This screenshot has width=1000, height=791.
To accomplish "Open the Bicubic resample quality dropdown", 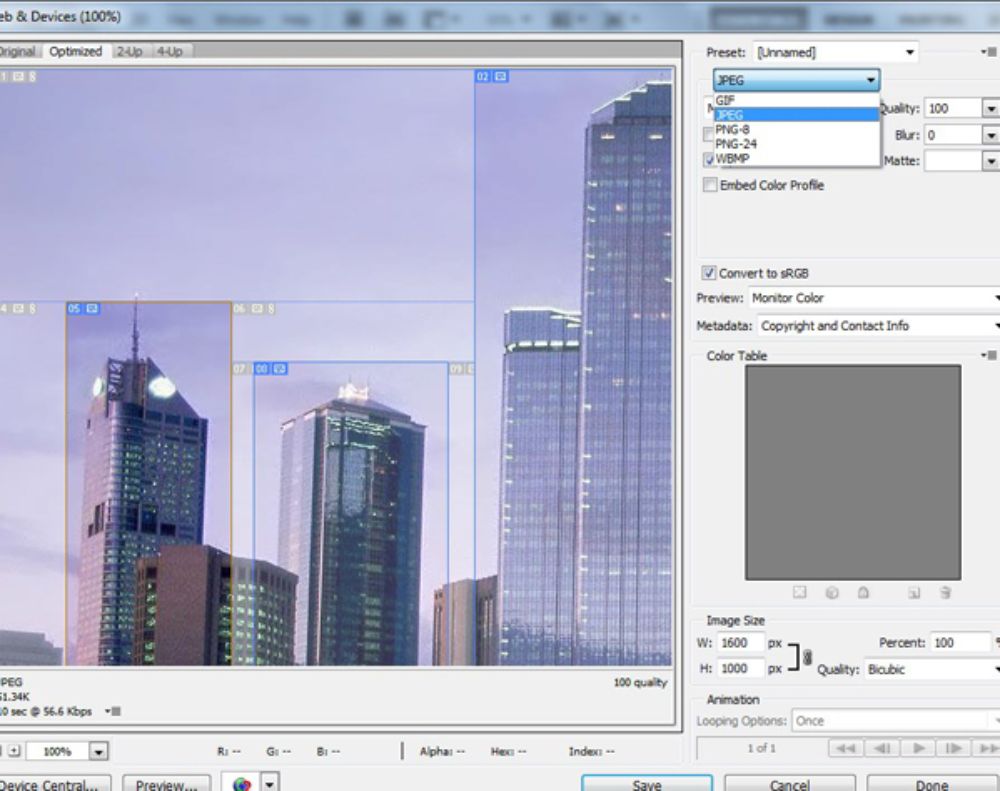I will tap(932, 669).
